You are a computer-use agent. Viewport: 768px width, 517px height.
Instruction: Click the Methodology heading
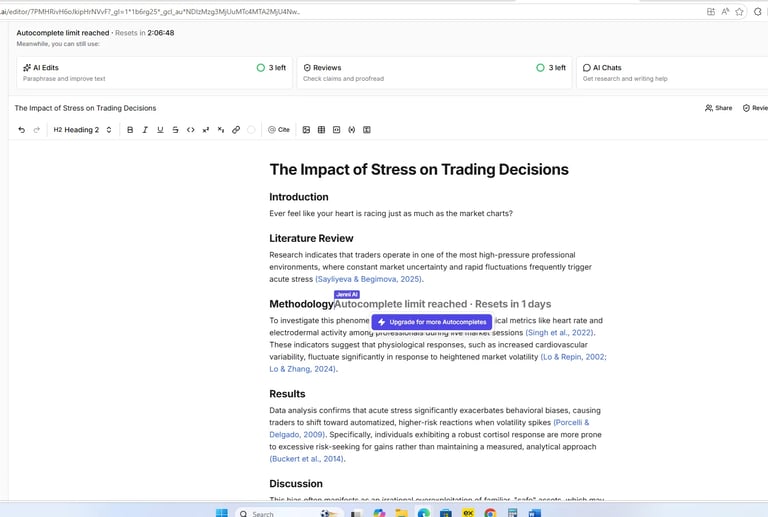click(x=301, y=304)
